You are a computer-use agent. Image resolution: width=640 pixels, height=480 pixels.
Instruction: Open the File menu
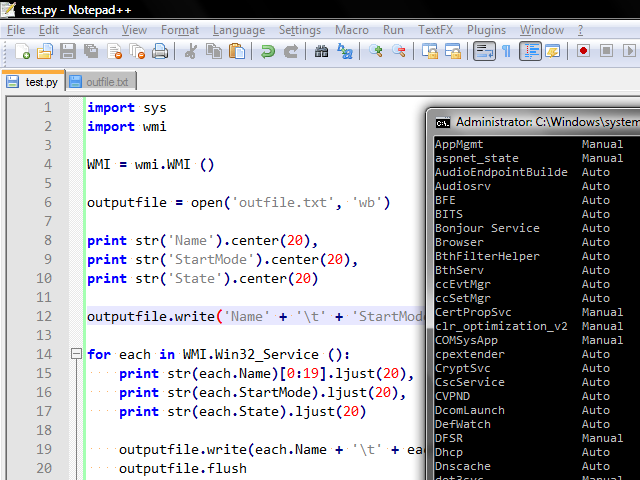tap(16, 30)
